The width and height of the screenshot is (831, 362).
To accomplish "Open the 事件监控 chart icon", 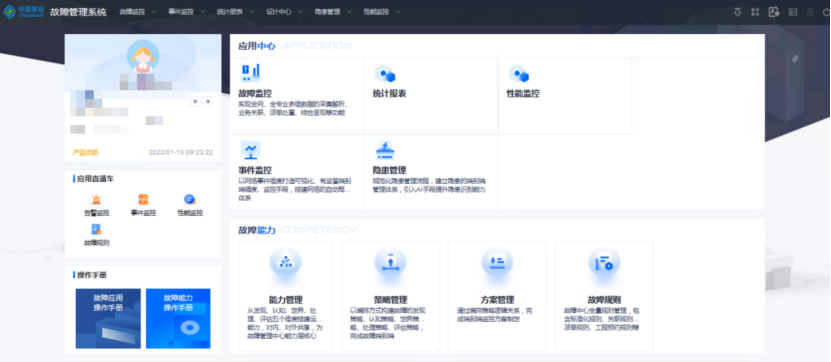I will point(251,150).
